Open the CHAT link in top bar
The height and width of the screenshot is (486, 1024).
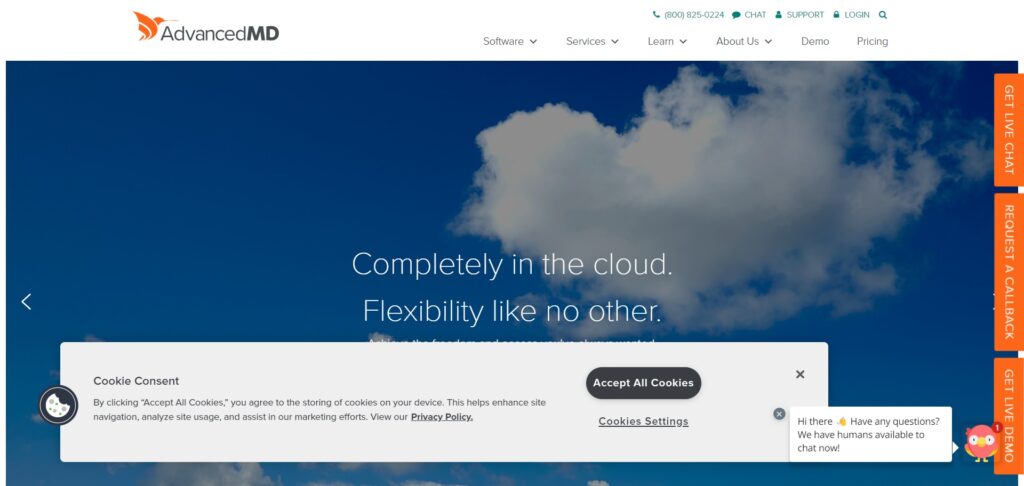tap(749, 14)
